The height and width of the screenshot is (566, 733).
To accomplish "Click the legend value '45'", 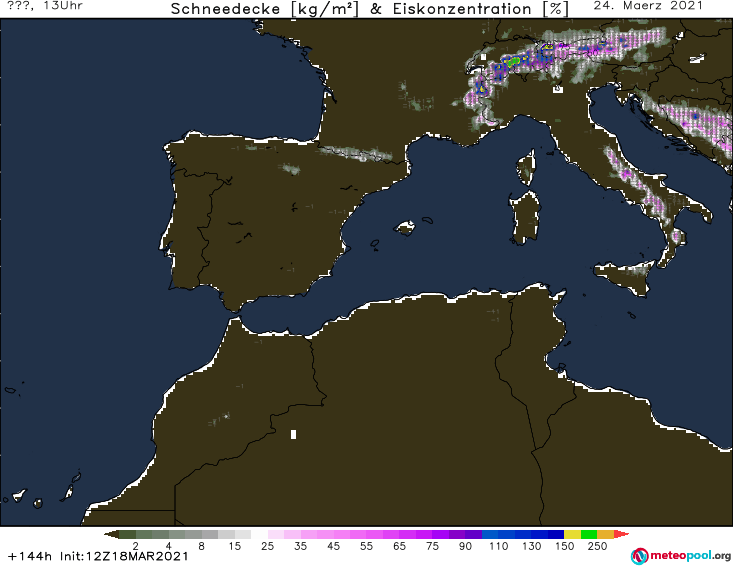I will pyautogui.click(x=333, y=546).
